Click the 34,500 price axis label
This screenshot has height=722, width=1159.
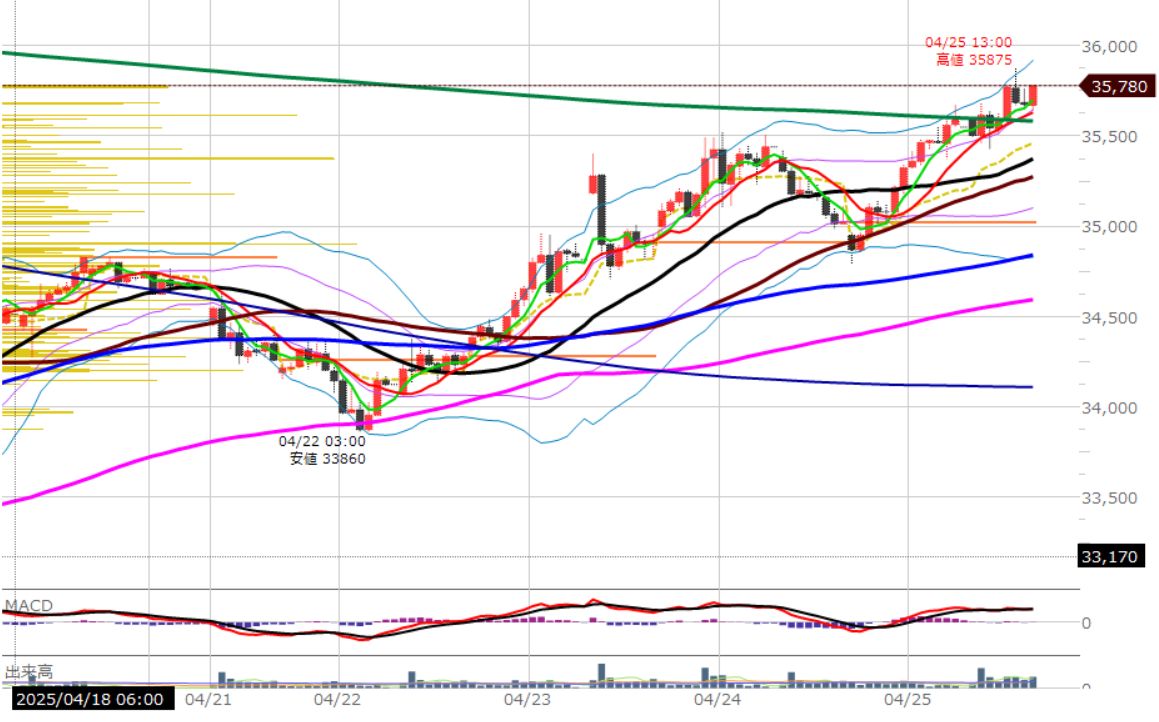pyautogui.click(x=1109, y=318)
